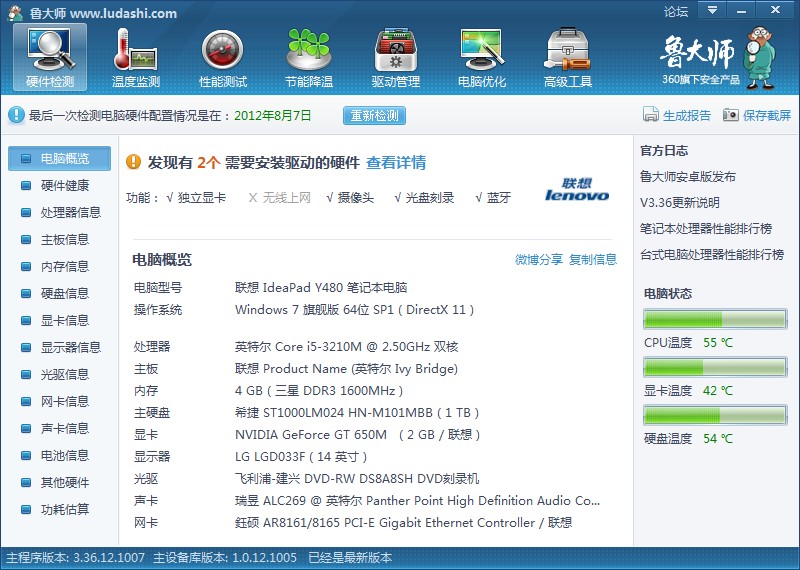Open the 性能测试 gauge icon

click(x=222, y=49)
